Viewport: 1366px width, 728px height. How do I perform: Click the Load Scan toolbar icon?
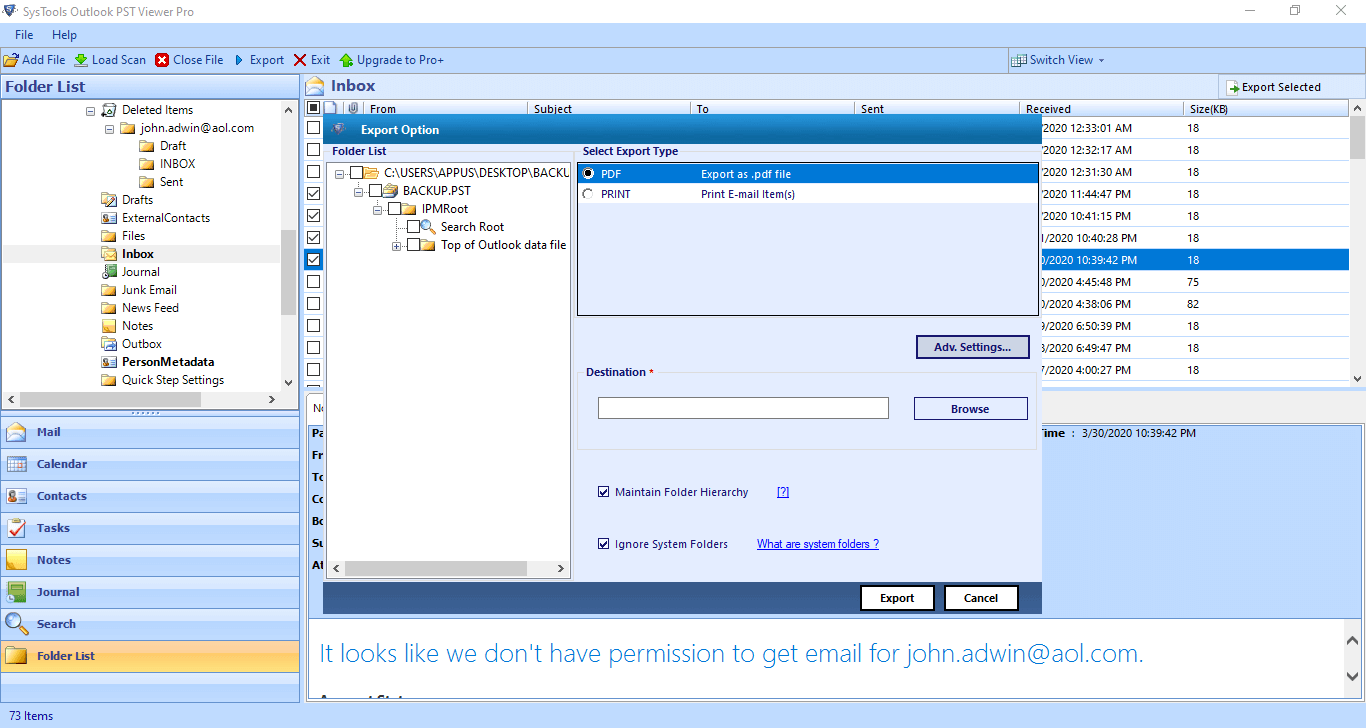[81, 60]
